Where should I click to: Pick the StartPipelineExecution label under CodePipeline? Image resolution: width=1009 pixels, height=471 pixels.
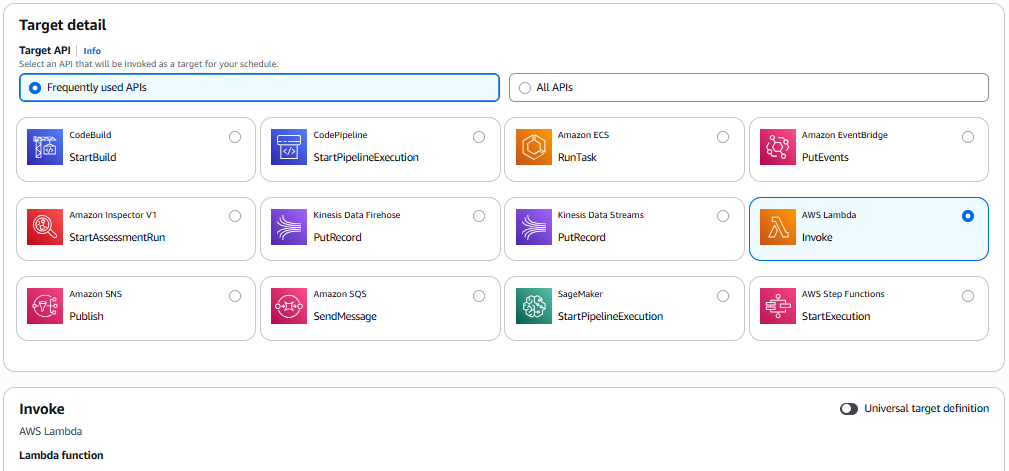click(365, 158)
